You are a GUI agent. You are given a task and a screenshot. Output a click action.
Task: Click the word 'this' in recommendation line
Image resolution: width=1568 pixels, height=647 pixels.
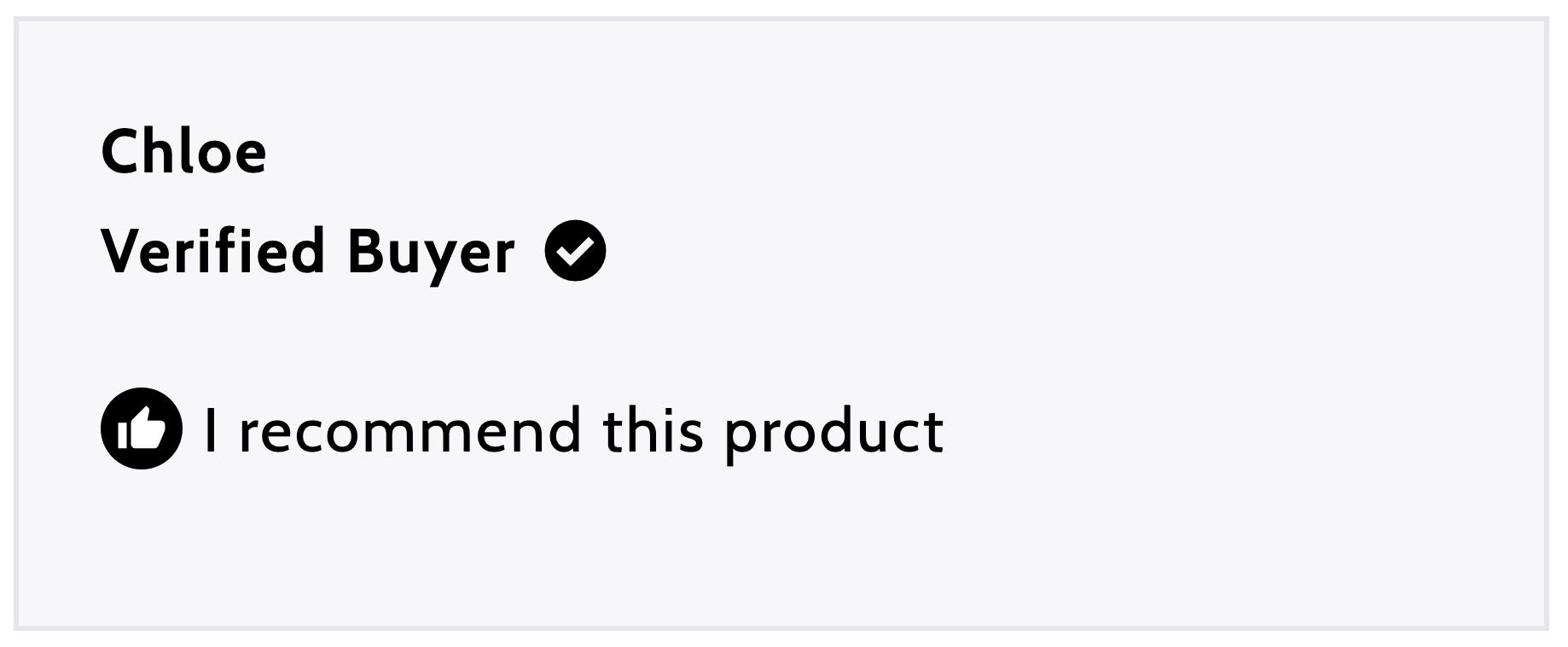pyautogui.click(x=653, y=430)
